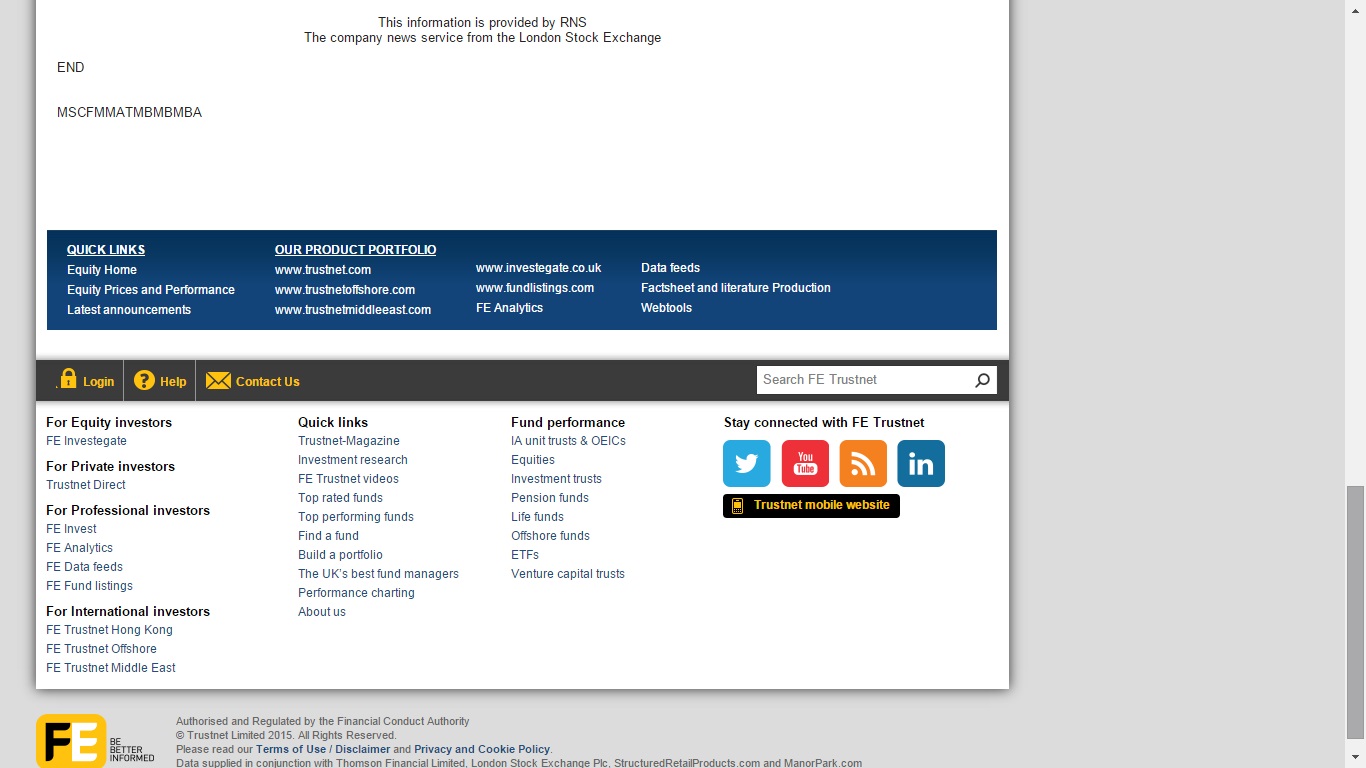The width and height of the screenshot is (1366, 768).
Task: Open the RSS feed icon
Action: (x=863, y=464)
